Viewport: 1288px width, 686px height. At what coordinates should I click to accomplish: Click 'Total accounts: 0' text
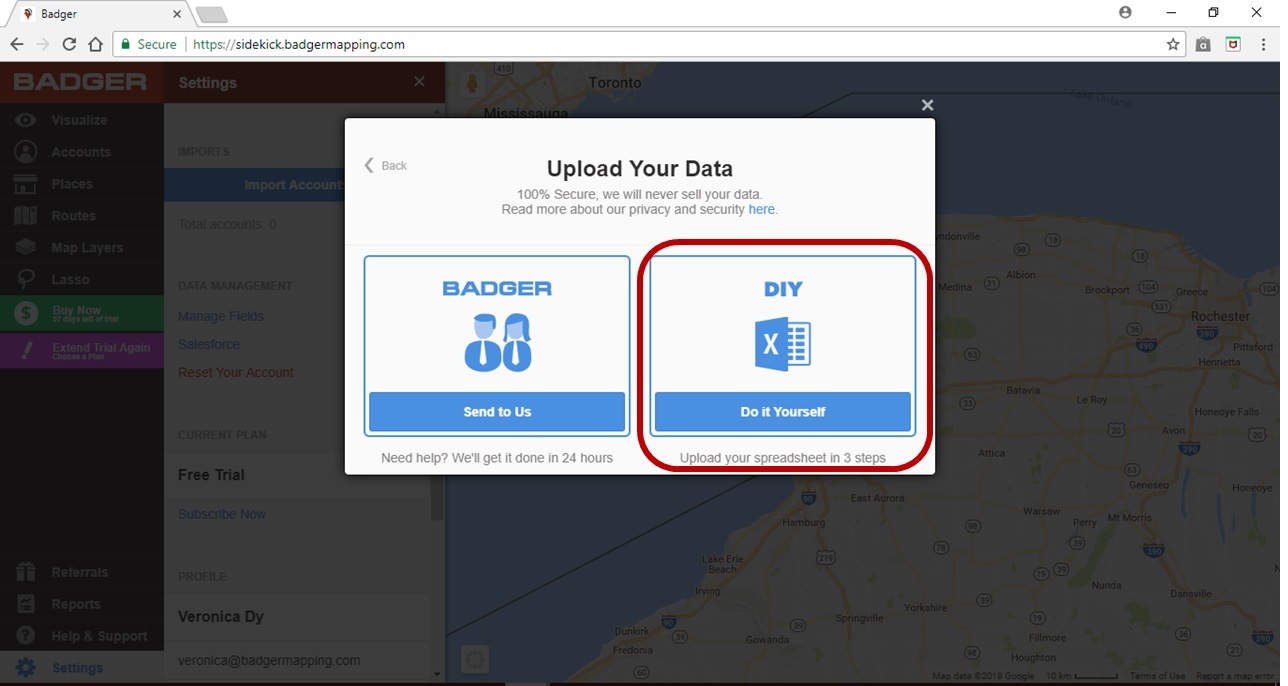click(227, 224)
